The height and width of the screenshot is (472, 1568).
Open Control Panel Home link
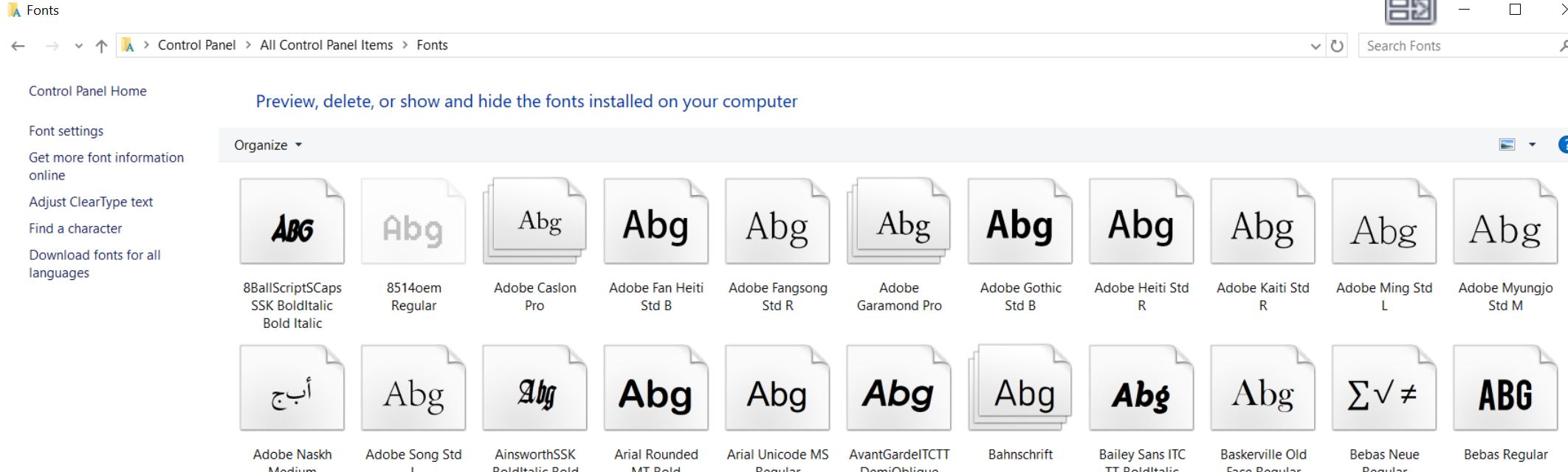point(88,91)
